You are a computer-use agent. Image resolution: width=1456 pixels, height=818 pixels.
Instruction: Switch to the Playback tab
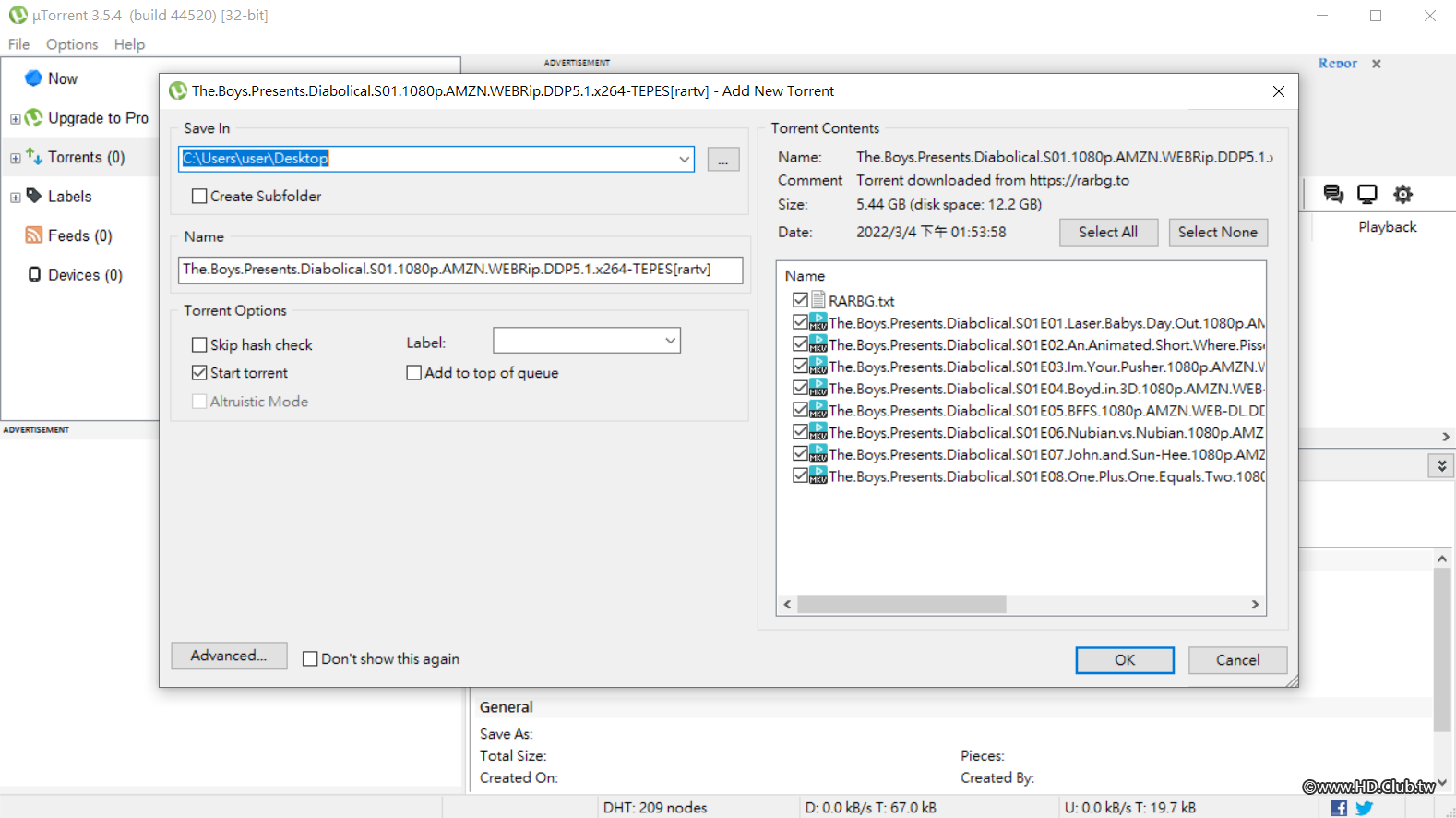pyautogui.click(x=1387, y=227)
